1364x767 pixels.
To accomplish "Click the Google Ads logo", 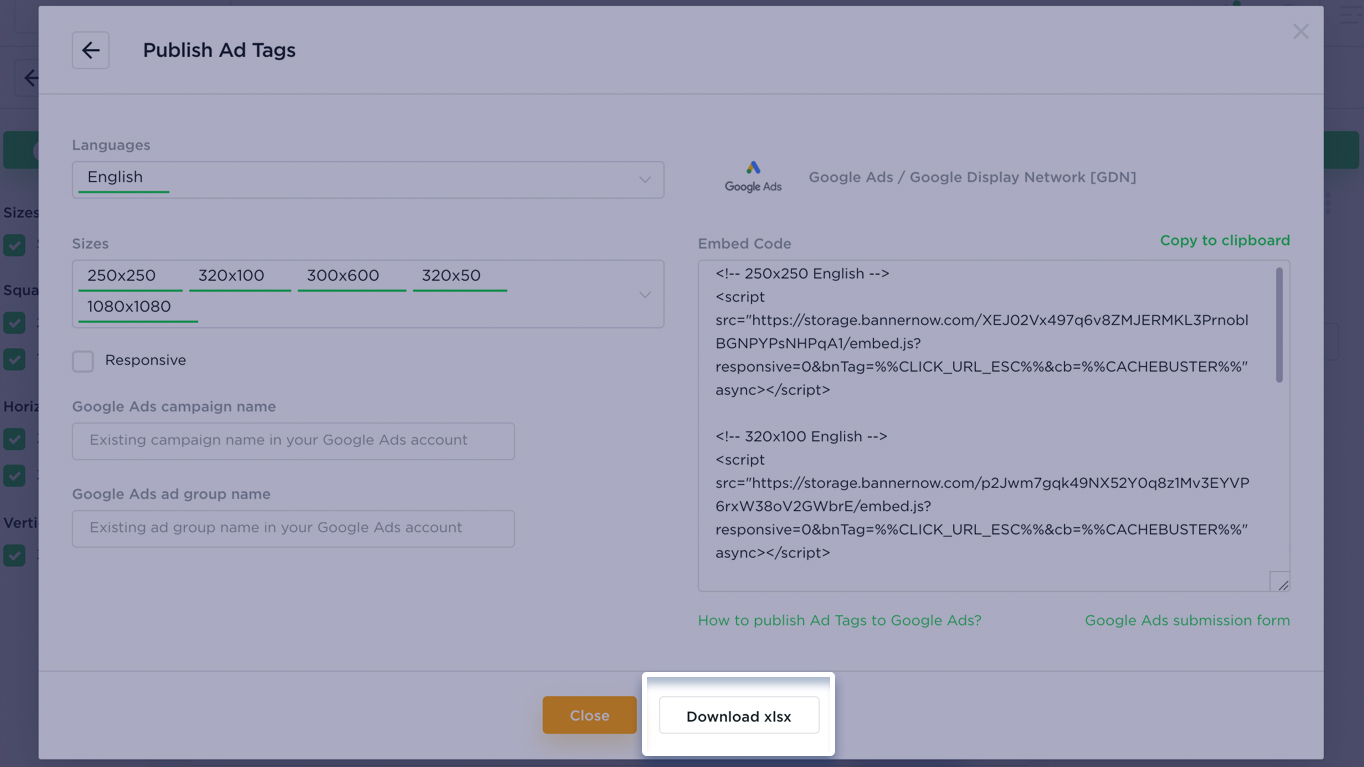I will [x=753, y=177].
